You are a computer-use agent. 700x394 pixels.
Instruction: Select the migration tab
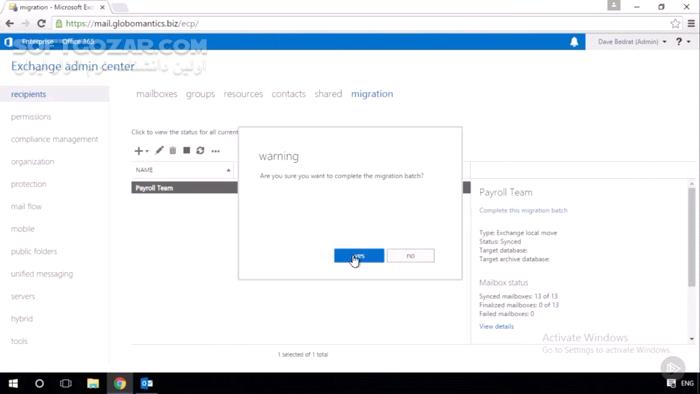[372, 94]
